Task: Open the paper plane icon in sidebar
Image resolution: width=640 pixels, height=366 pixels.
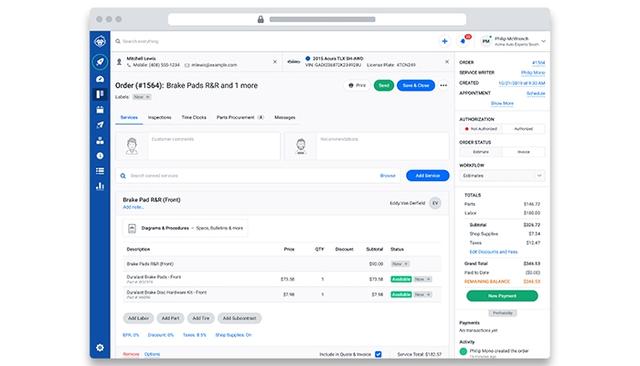Action: click(100, 125)
